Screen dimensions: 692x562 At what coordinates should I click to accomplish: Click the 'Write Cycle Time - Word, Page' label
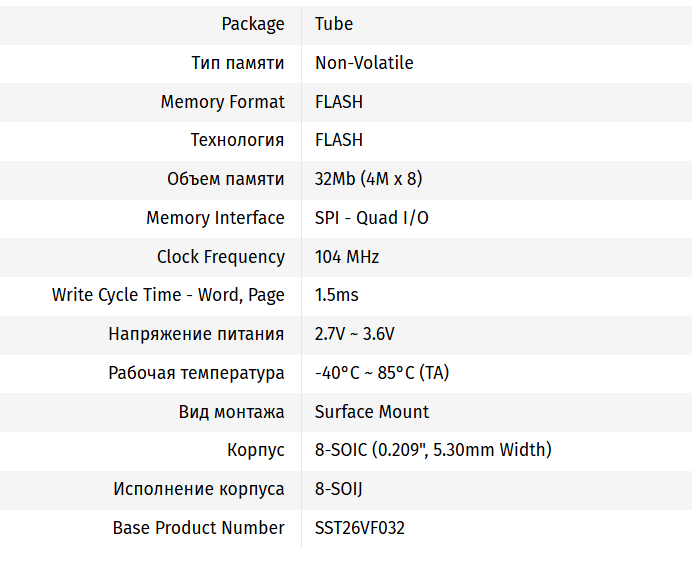168,295
